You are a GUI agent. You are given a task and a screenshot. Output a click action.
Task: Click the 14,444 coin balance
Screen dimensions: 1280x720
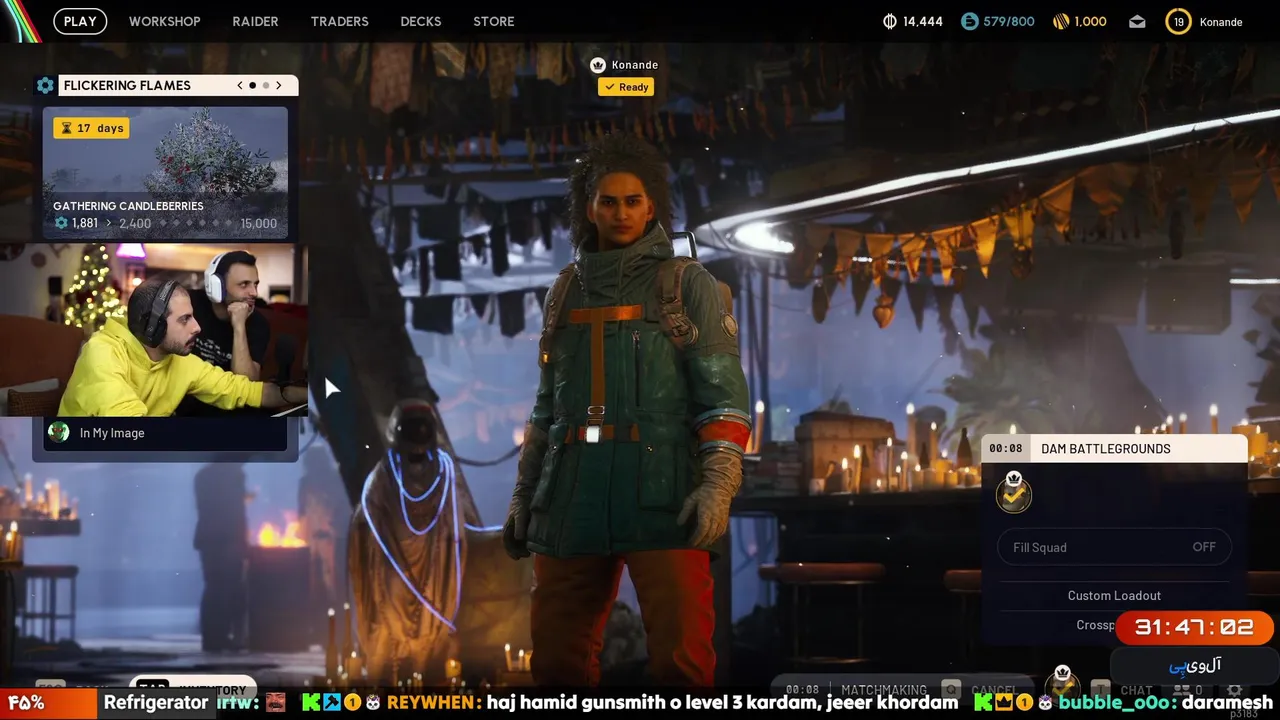[922, 21]
